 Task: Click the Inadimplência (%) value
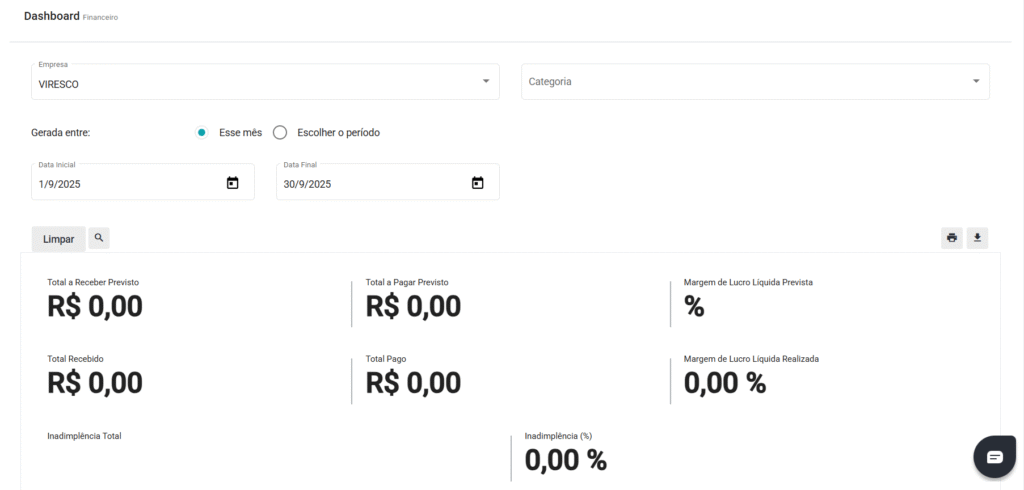(565, 460)
